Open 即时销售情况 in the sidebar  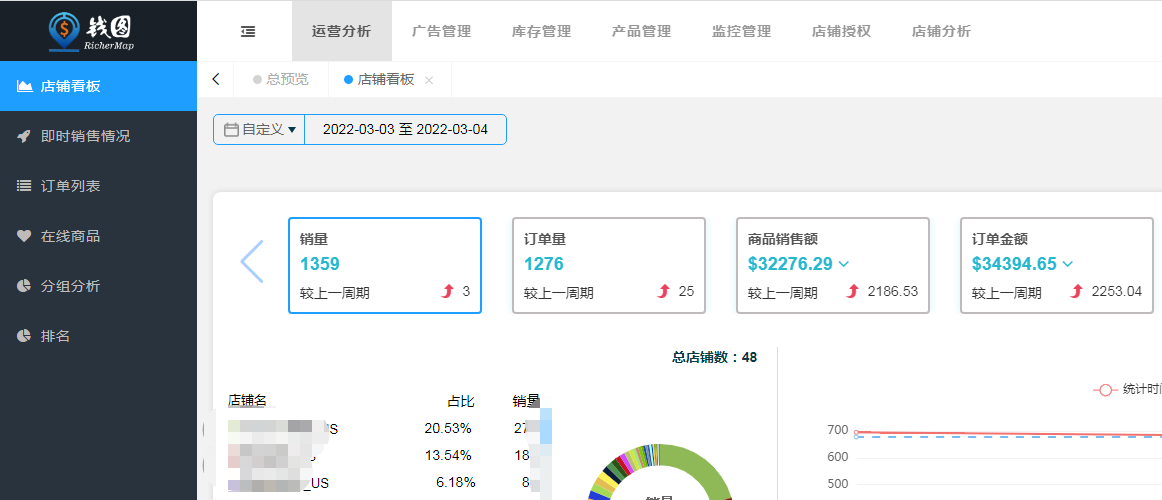[x=99, y=136]
